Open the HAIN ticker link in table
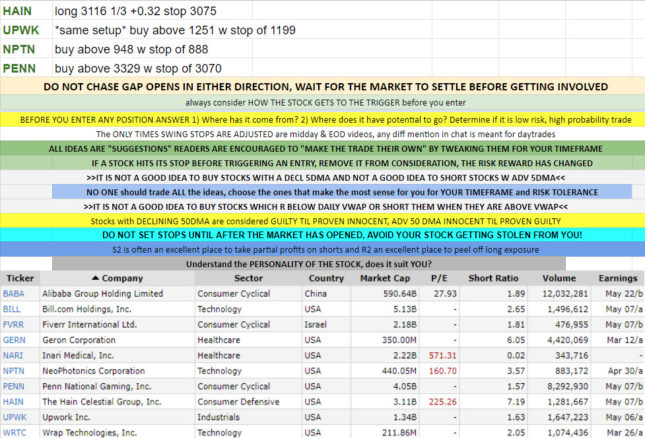This screenshot has width=645, height=438. point(13,402)
